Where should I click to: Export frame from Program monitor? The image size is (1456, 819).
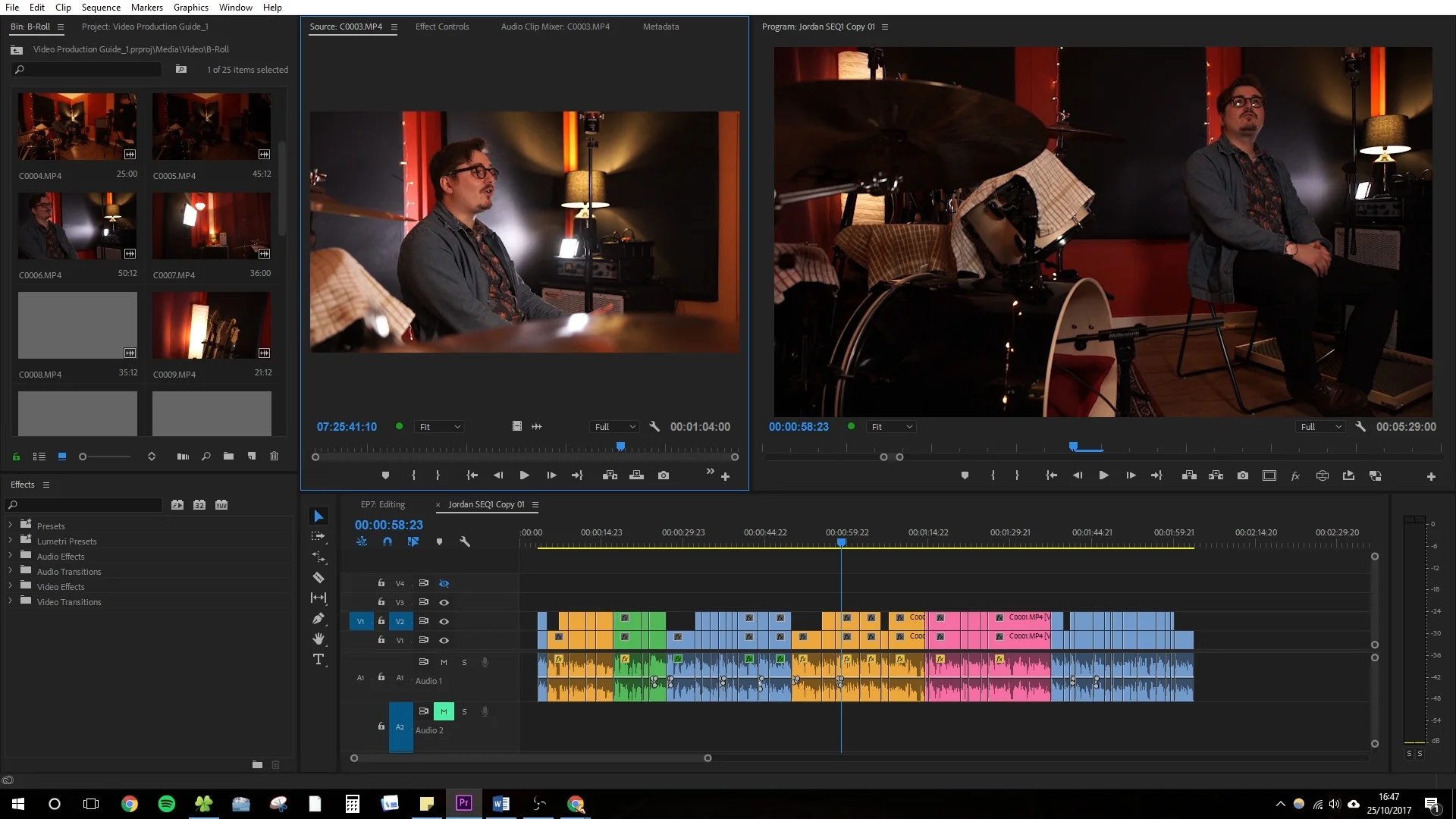[x=1242, y=475]
